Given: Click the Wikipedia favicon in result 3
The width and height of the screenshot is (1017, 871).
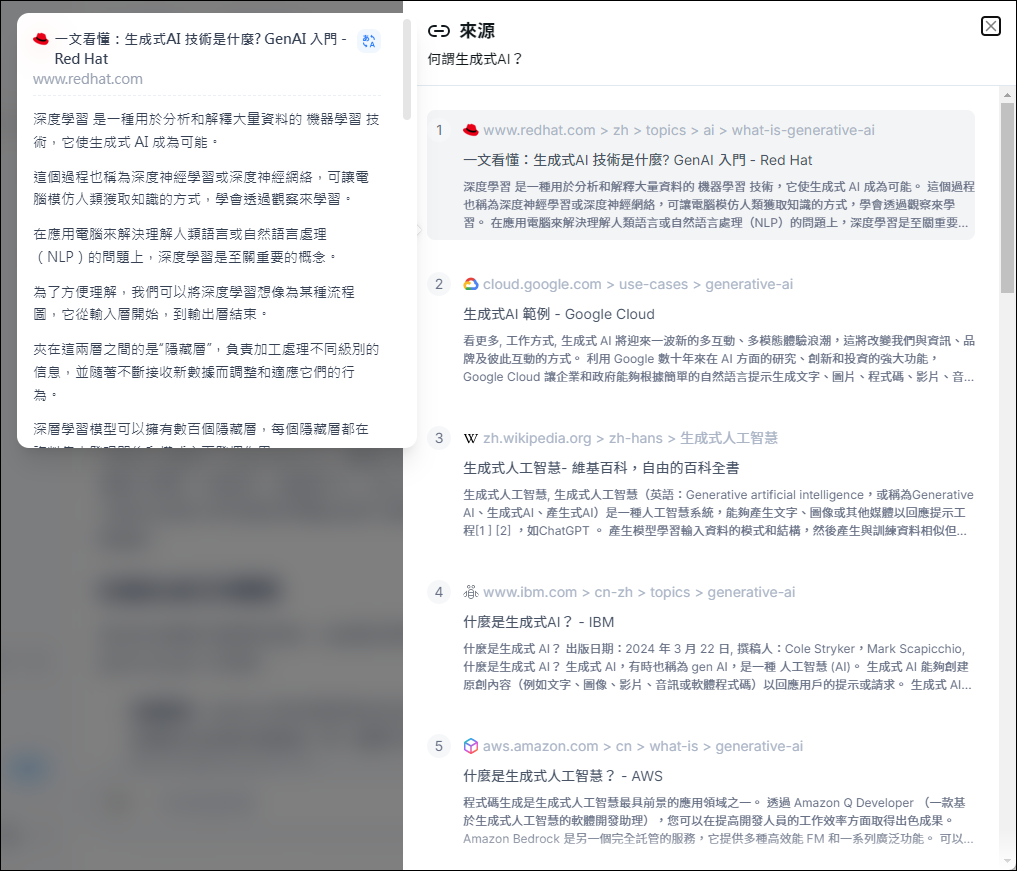Looking at the screenshot, I should tap(471, 438).
